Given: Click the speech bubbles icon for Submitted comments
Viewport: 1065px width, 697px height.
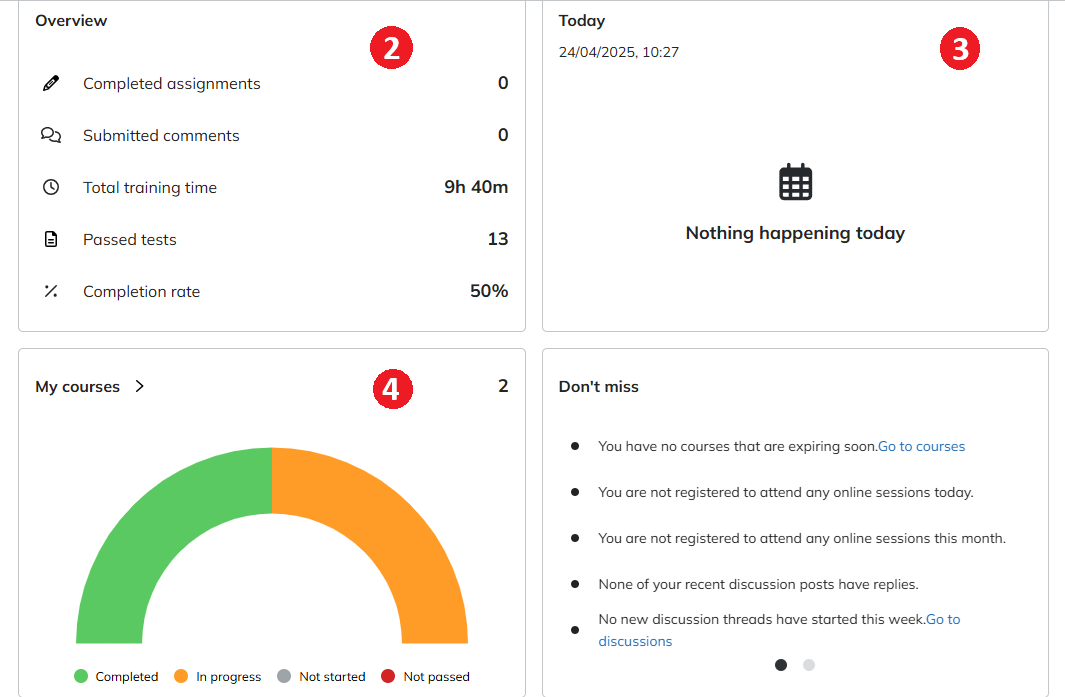Looking at the screenshot, I should pos(51,136).
